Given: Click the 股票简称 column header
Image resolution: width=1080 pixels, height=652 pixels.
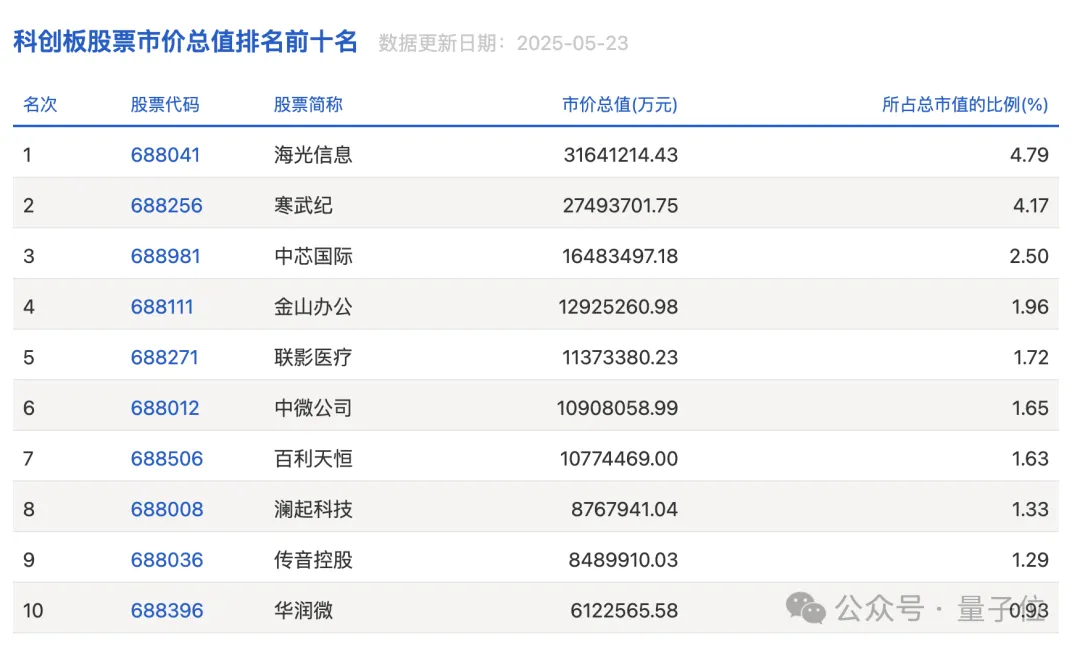Looking at the screenshot, I should point(308,105).
